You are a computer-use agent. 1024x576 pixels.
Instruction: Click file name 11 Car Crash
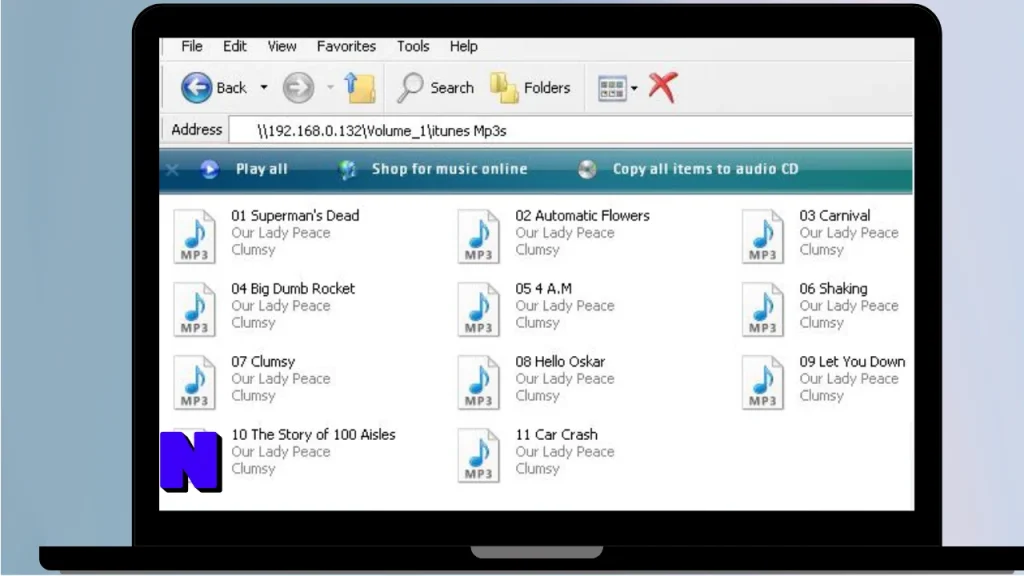[x=556, y=435]
